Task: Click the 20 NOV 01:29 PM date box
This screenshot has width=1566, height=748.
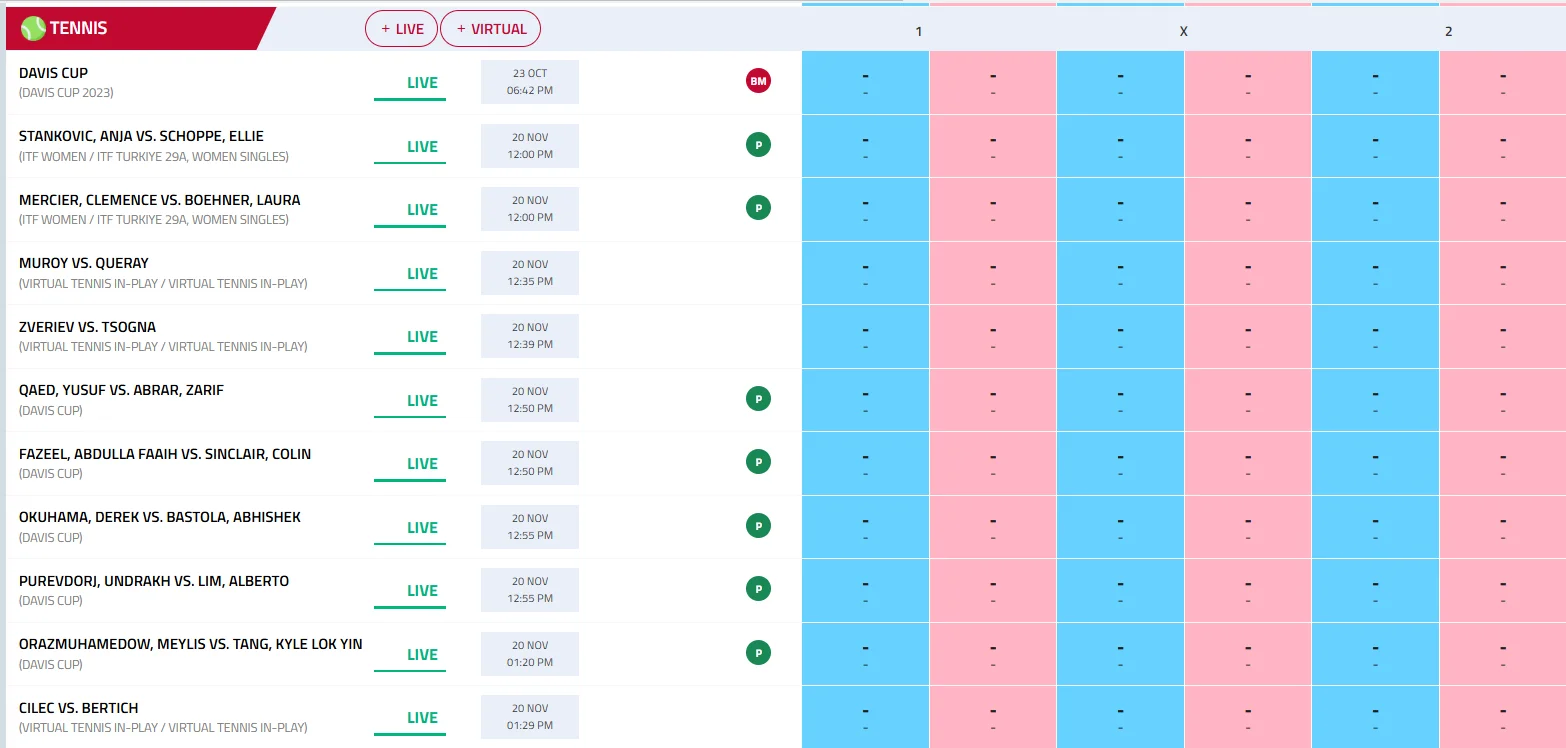Action: click(530, 717)
